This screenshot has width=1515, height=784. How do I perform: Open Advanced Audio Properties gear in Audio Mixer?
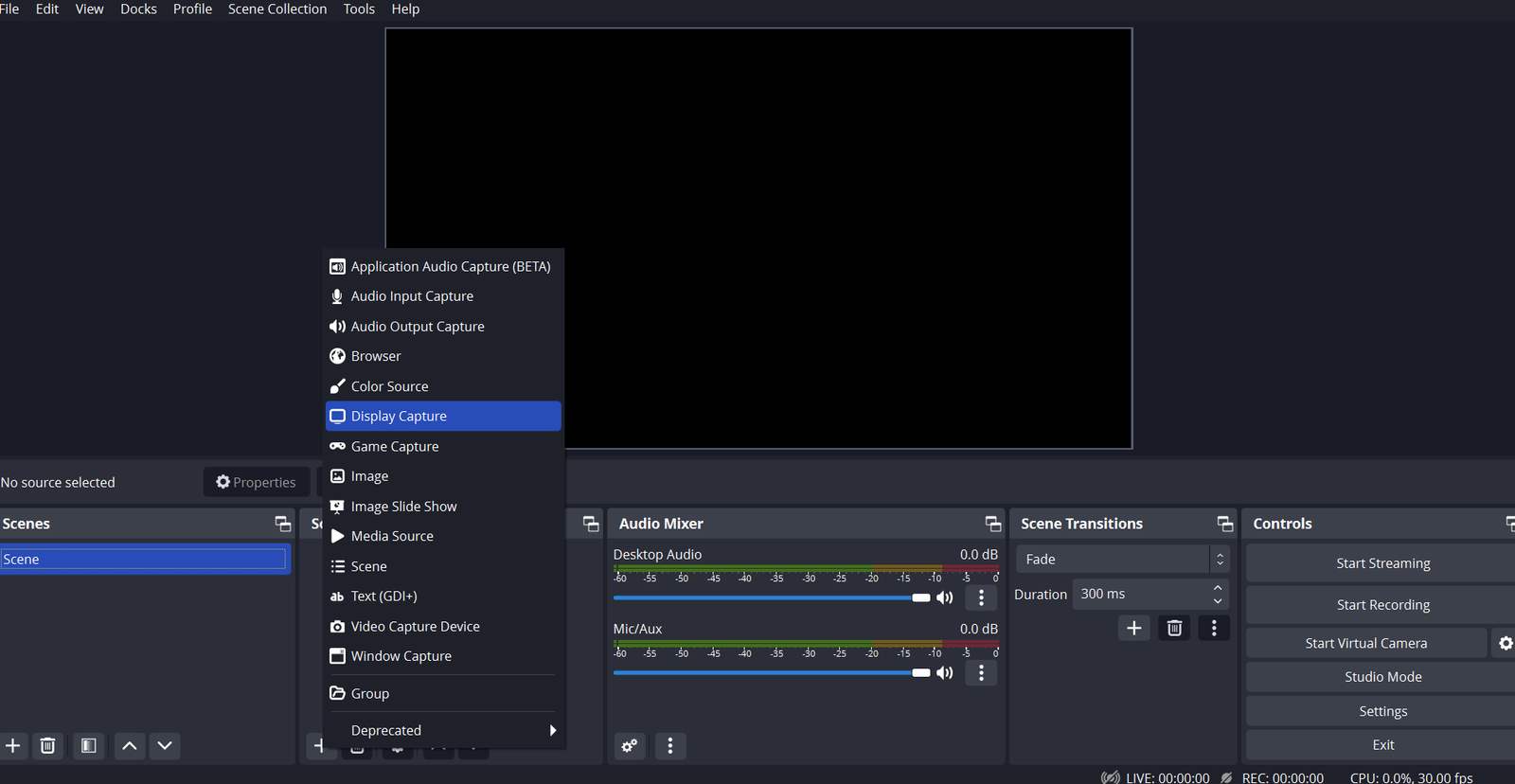pyautogui.click(x=630, y=746)
